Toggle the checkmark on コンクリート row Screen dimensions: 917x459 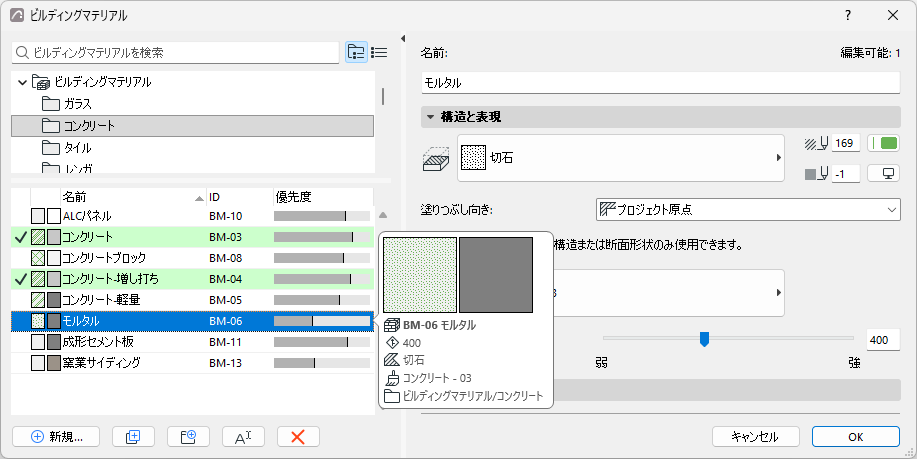(20, 237)
